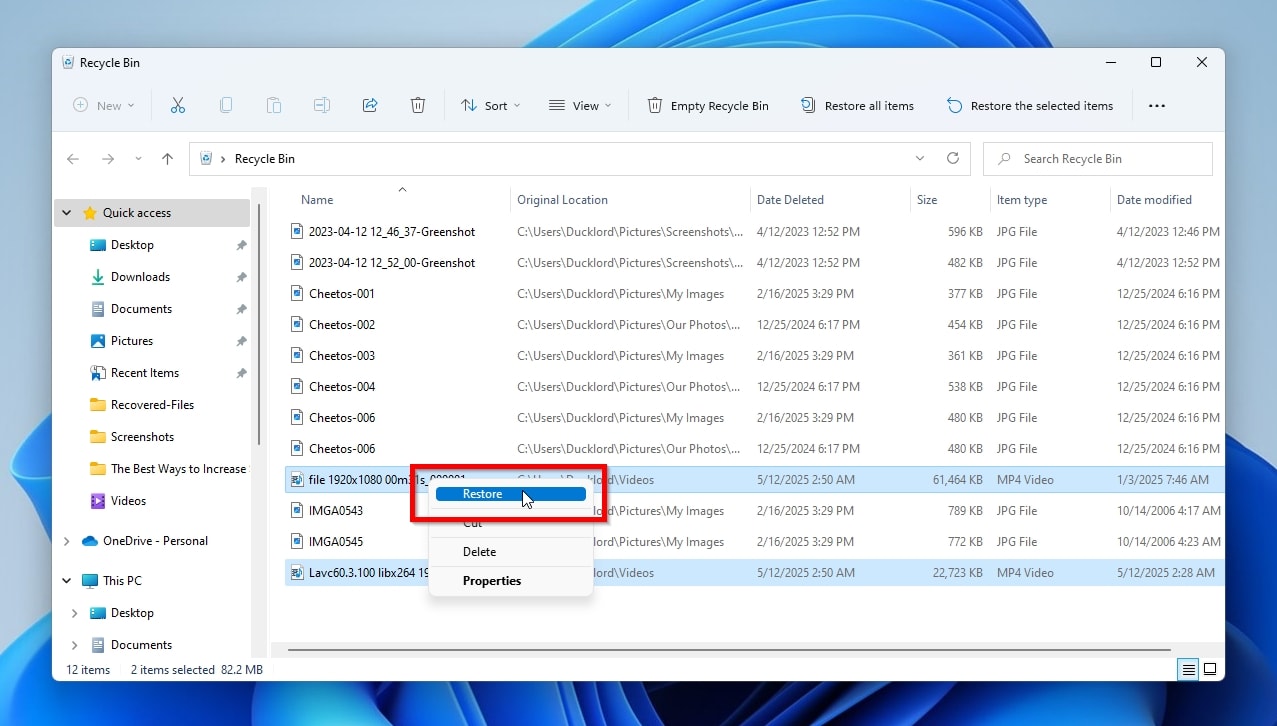The height and width of the screenshot is (726, 1277).
Task: Sort by Size column header
Action: tap(927, 200)
